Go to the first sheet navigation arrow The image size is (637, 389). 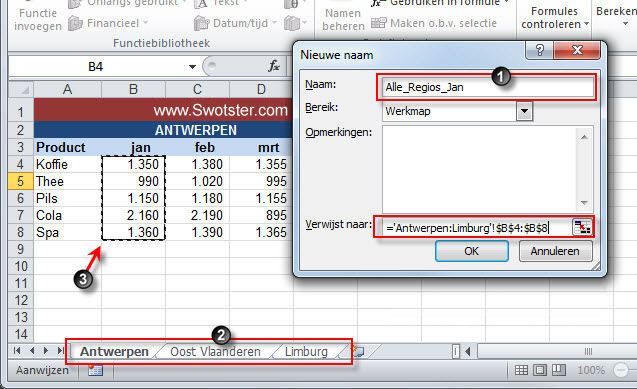[17, 350]
